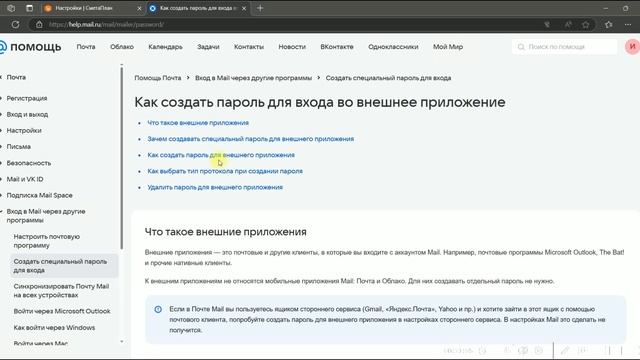Open the favorites list icon
Screen dimensions: 640x360
click(x=609, y=24)
